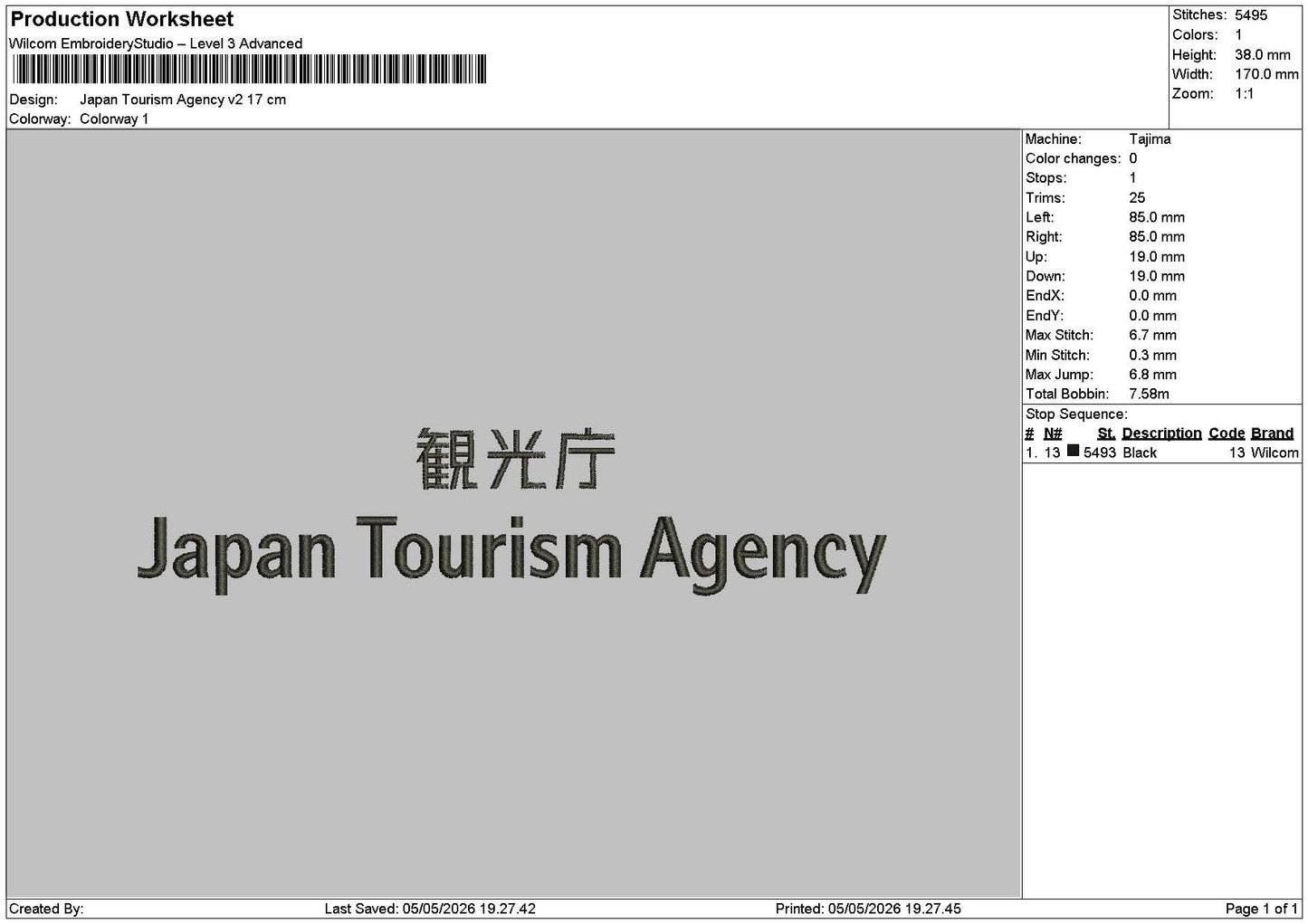Click the Wilcom brand entry
Viewport: 1308px width, 924px height.
[1275, 452]
